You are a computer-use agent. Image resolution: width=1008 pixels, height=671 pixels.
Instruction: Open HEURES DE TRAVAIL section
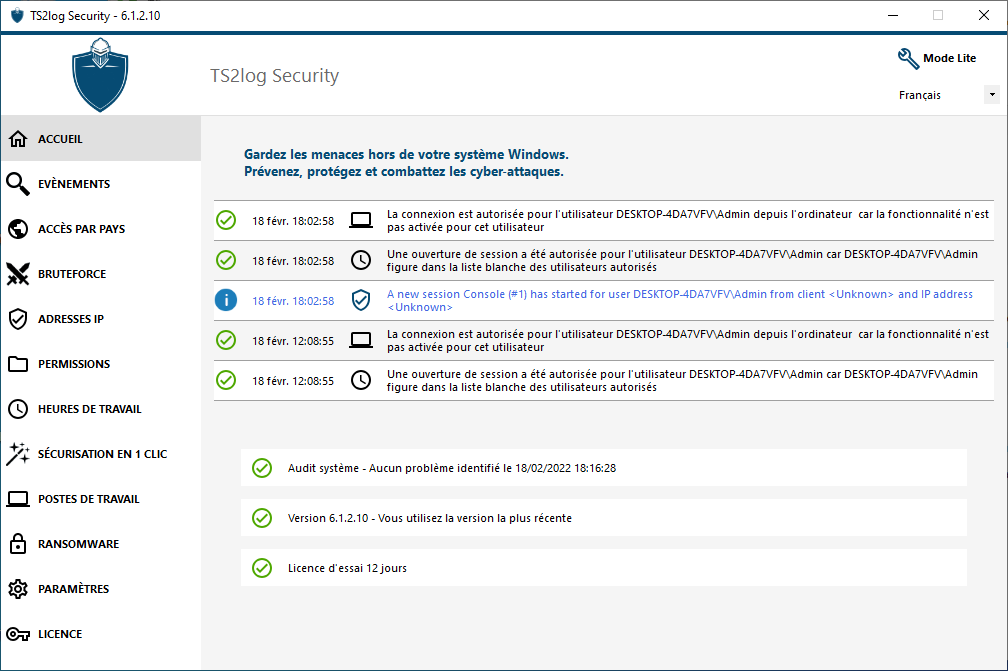[x=101, y=409]
